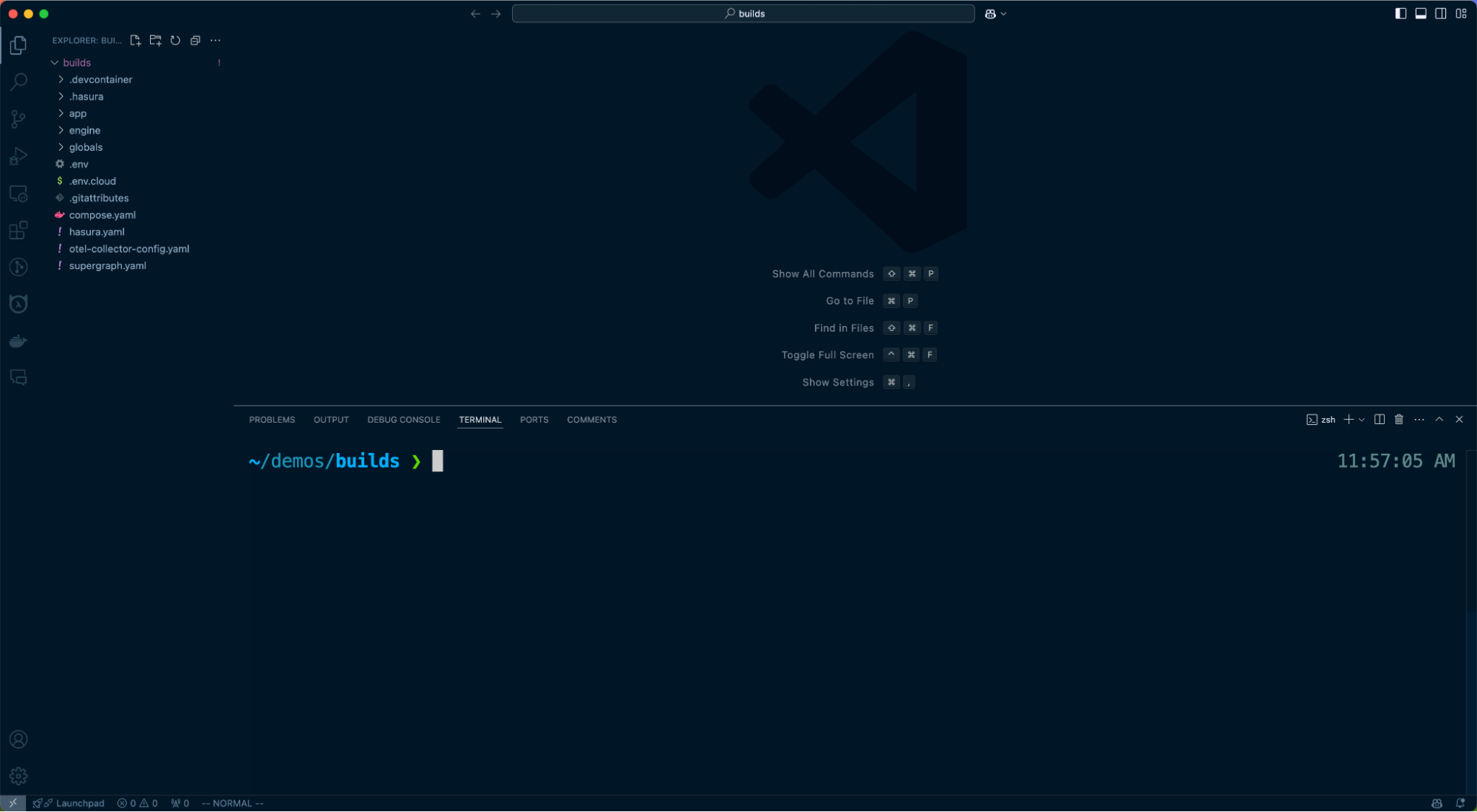
Task: Switch to the PORTS tab
Action: (x=533, y=420)
